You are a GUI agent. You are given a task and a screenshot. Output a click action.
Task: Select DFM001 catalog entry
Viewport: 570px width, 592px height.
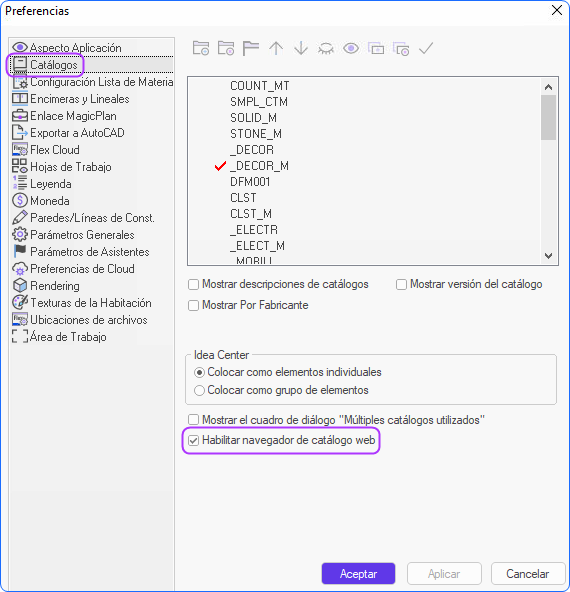tap(250, 182)
